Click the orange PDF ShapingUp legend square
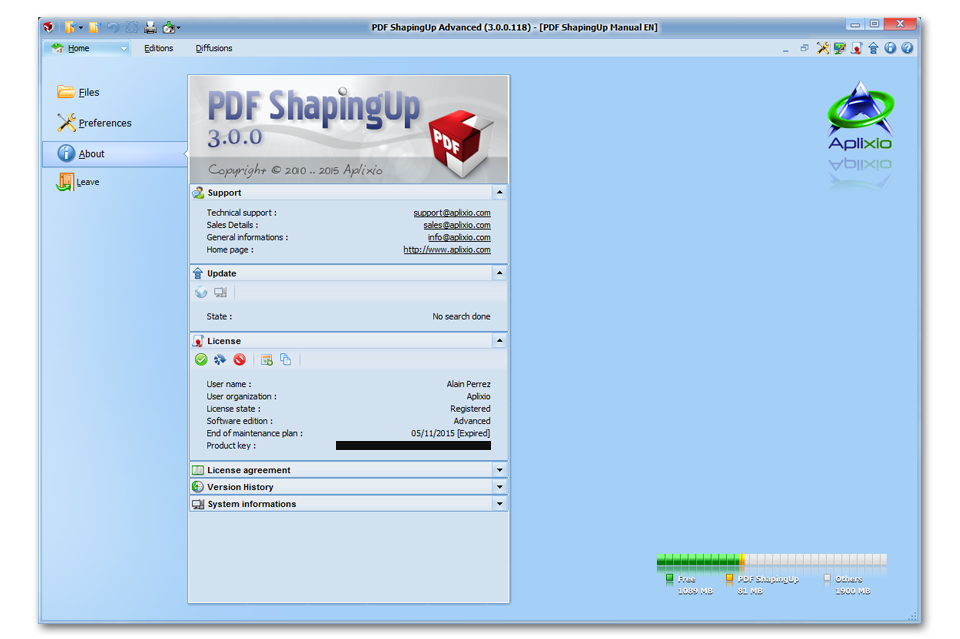 pyautogui.click(x=729, y=578)
